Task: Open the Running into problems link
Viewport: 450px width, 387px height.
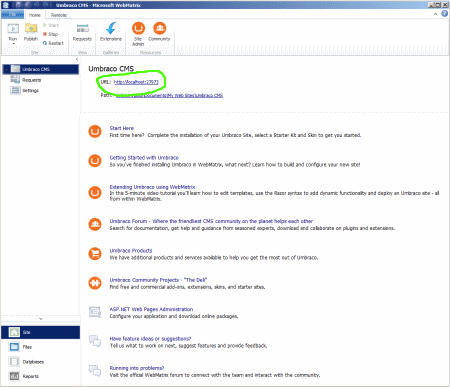Action: pyautogui.click(x=137, y=368)
